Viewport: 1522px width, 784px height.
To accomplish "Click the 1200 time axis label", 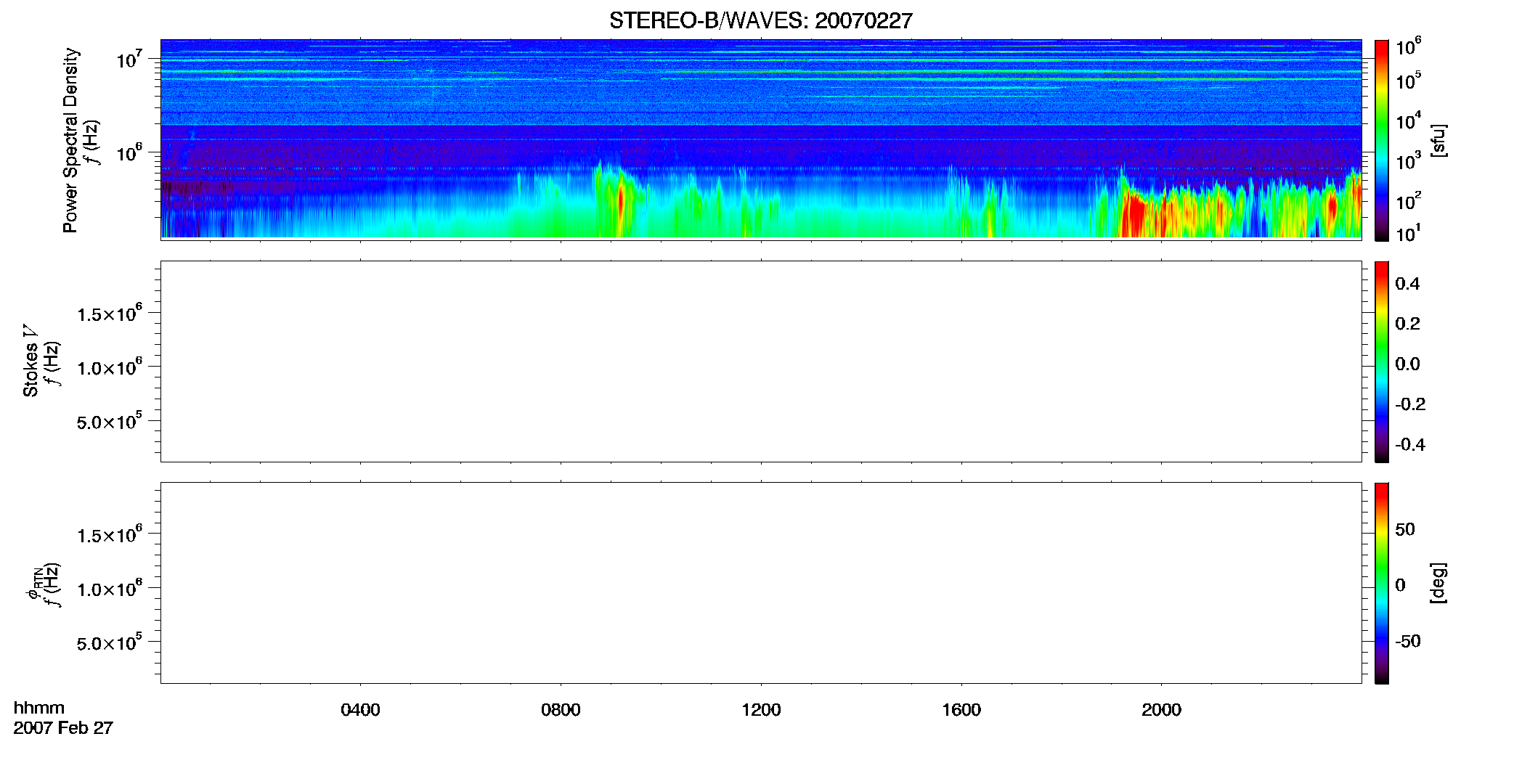I will click(x=761, y=710).
